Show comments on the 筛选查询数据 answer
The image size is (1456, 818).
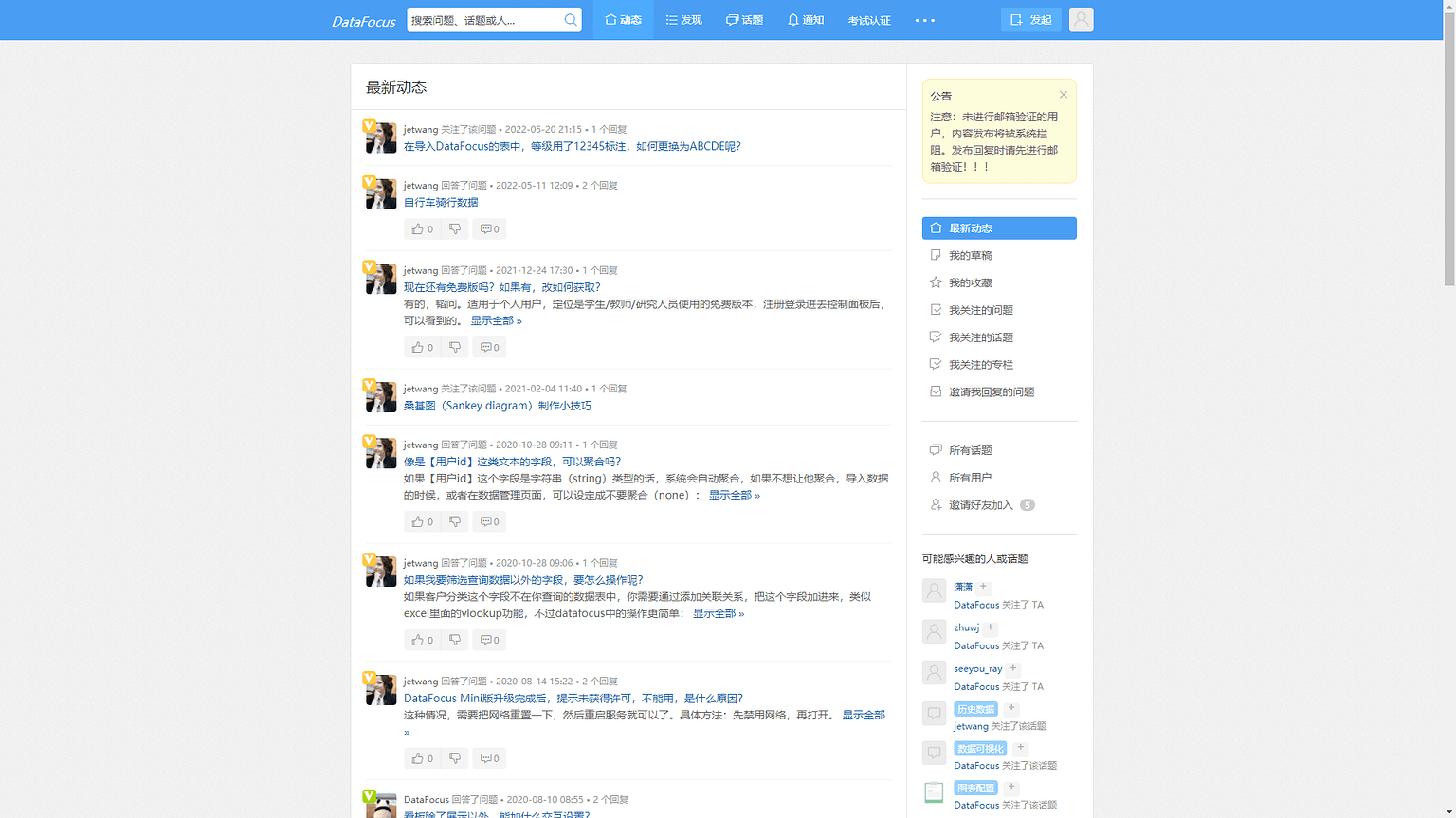click(x=489, y=641)
